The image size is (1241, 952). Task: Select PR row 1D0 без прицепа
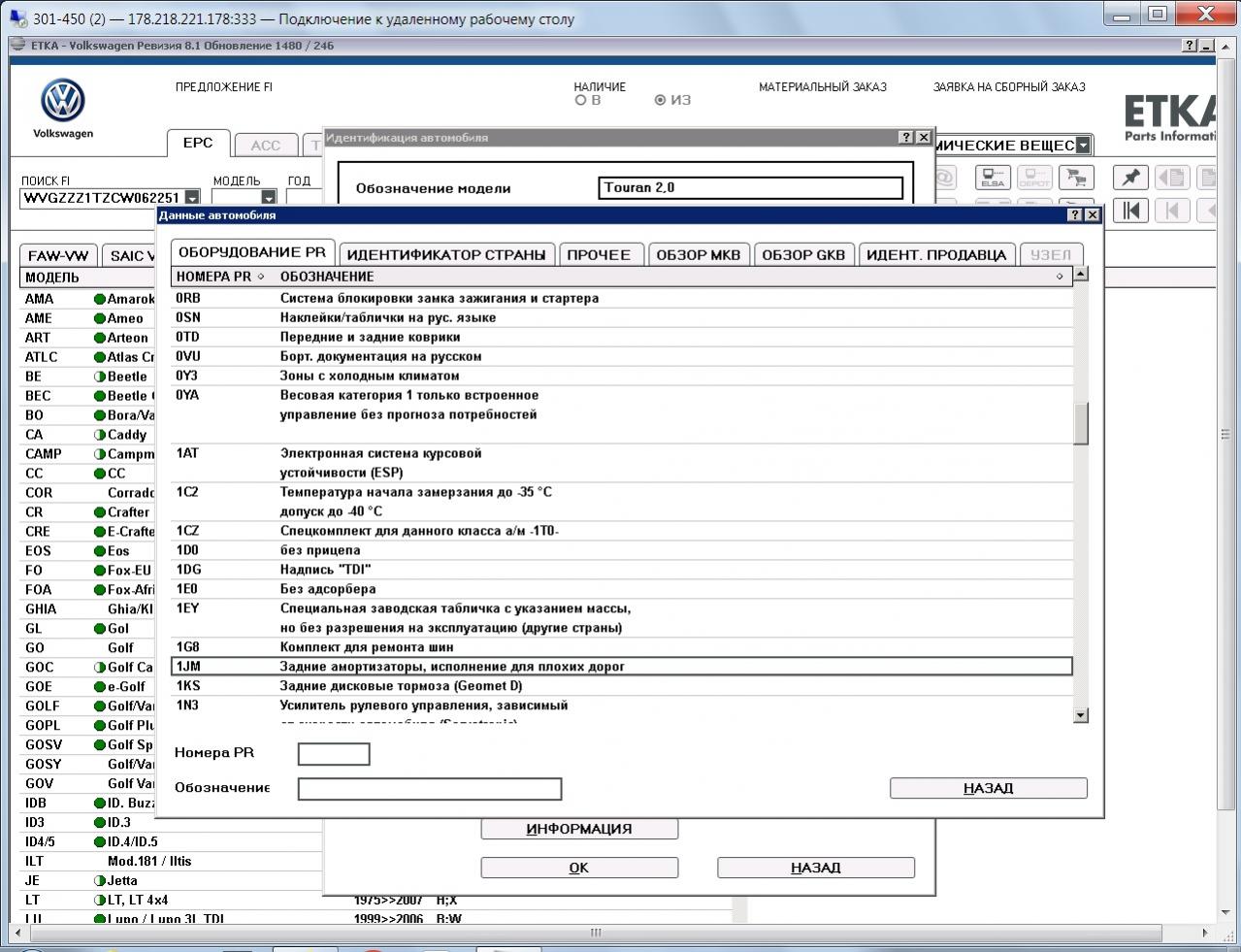[x=622, y=550]
